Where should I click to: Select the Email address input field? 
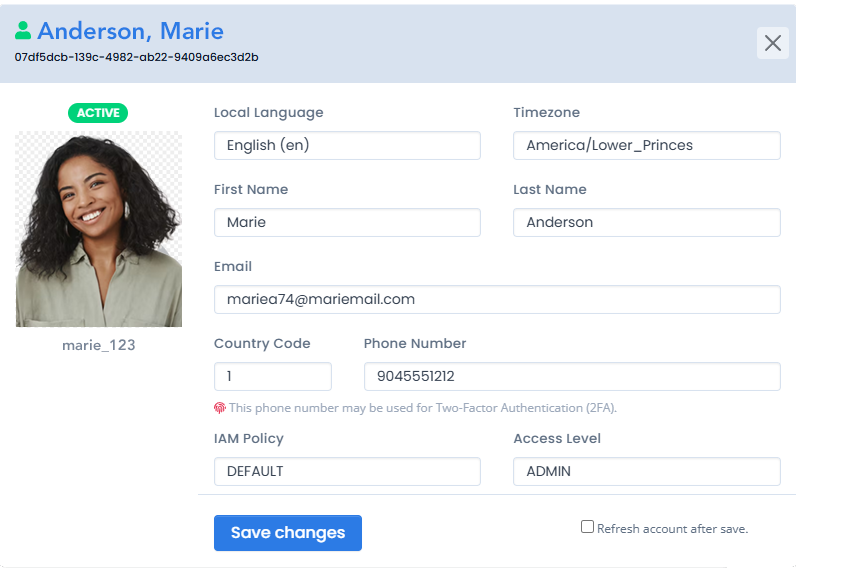click(x=496, y=299)
